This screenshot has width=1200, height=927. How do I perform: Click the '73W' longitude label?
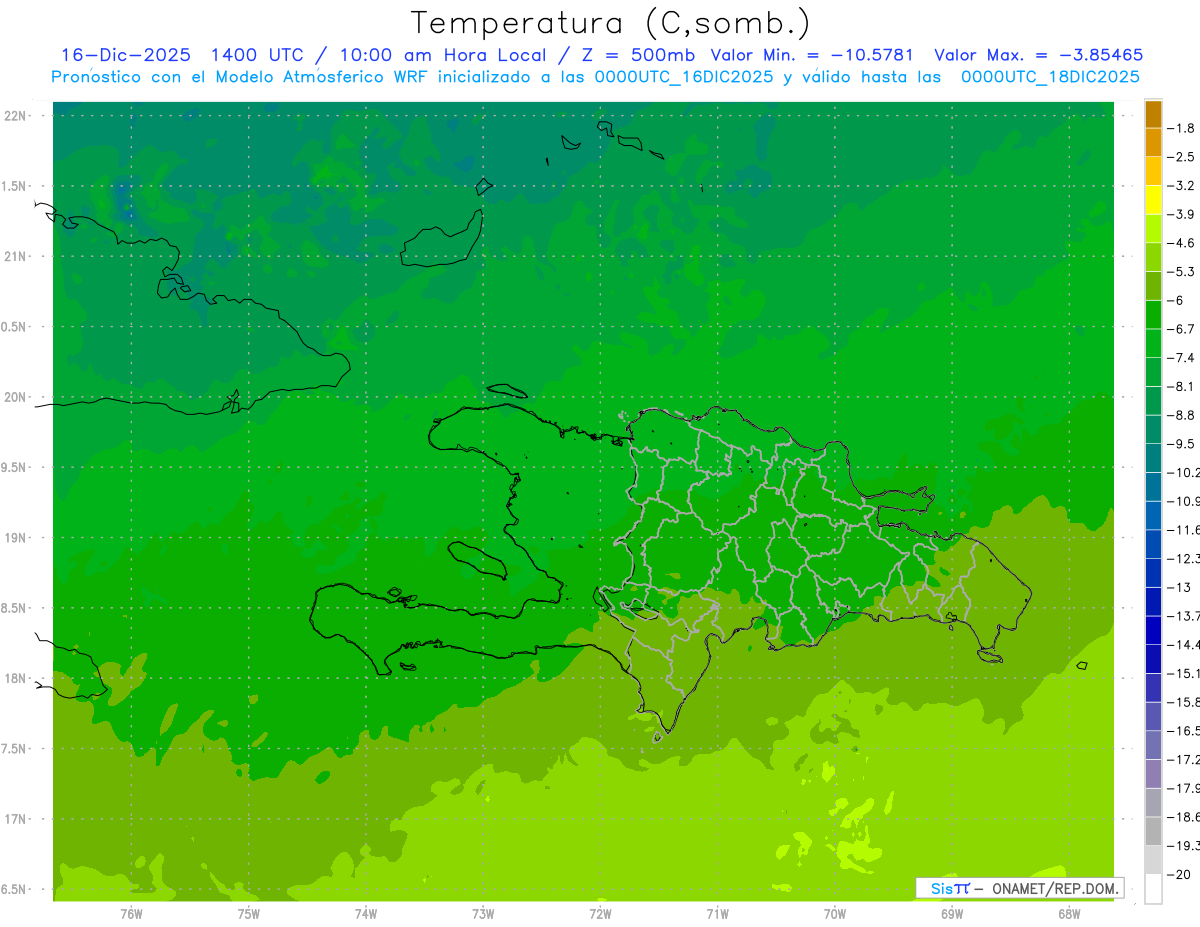[483, 914]
